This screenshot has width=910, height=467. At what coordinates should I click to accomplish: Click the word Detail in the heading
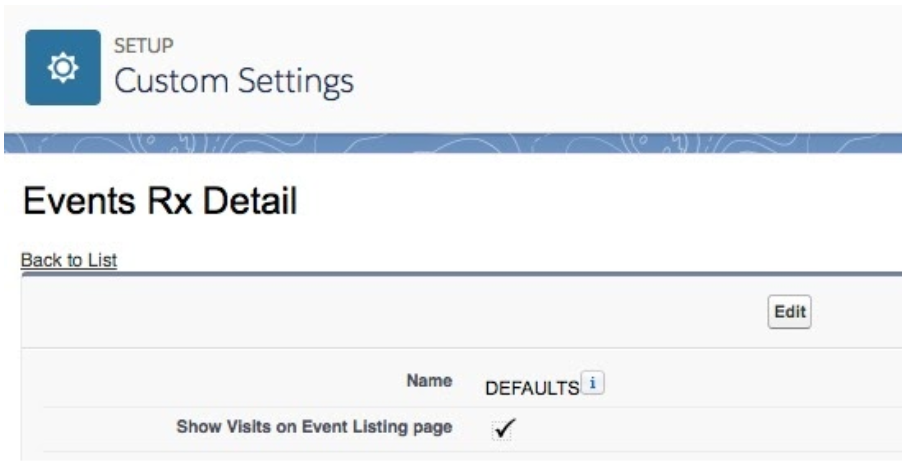[x=250, y=201]
